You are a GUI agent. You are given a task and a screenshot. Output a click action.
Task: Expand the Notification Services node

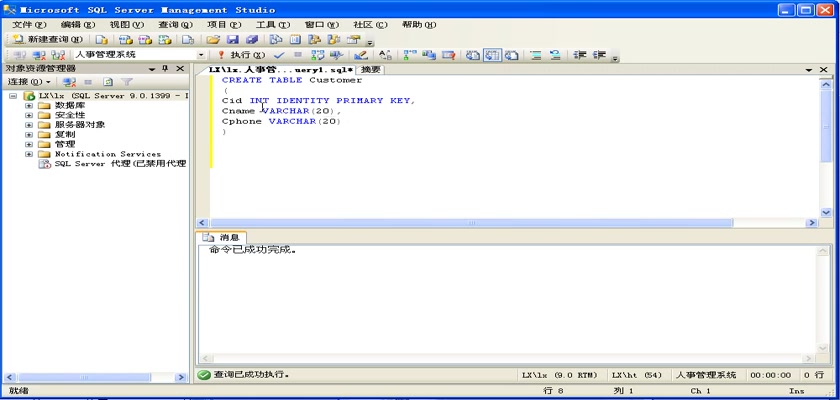(29, 154)
